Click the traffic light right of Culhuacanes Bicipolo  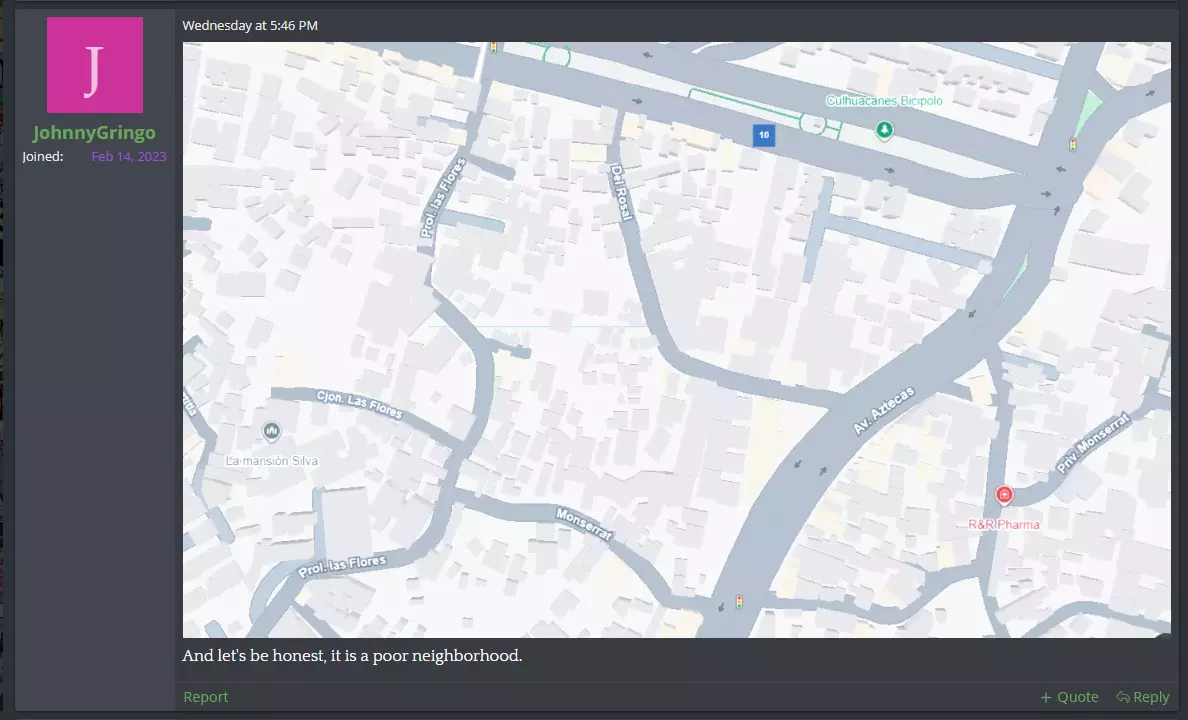pyautogui.click(x=1072, y=144)
